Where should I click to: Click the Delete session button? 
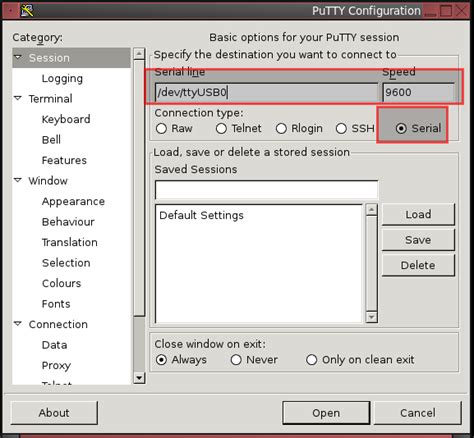click(418, 265)
